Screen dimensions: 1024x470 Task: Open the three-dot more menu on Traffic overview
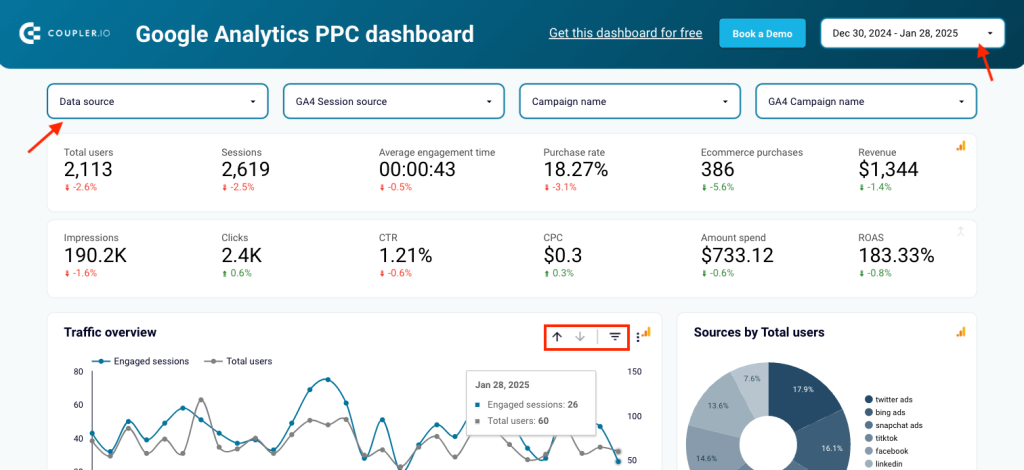click(637, 337)
